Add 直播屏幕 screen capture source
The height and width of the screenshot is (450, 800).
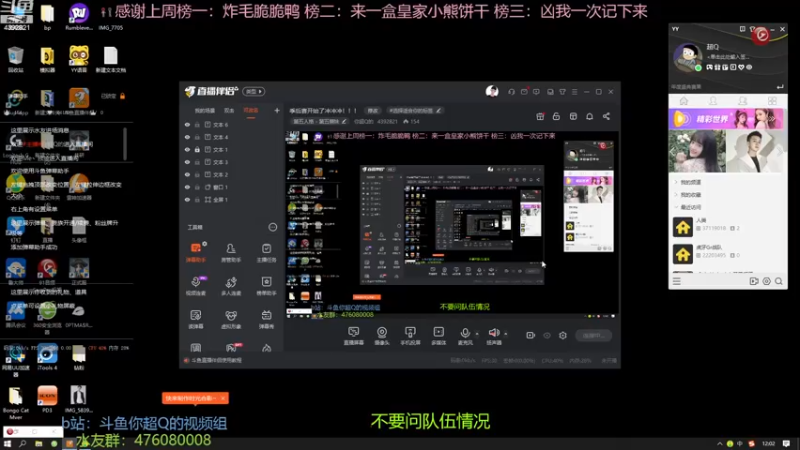tap(354, 336)
